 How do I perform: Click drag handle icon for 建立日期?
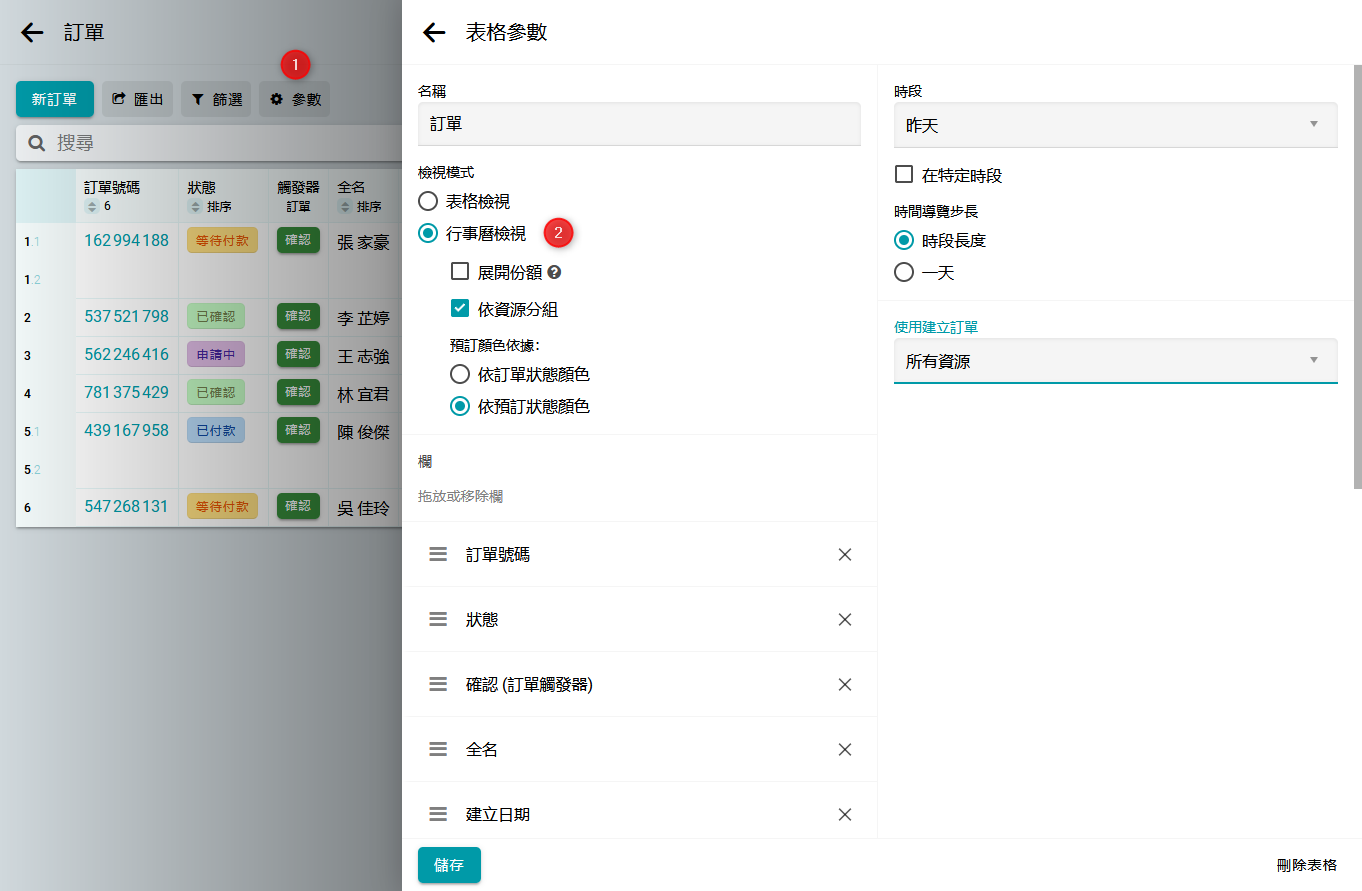point(438,814)
